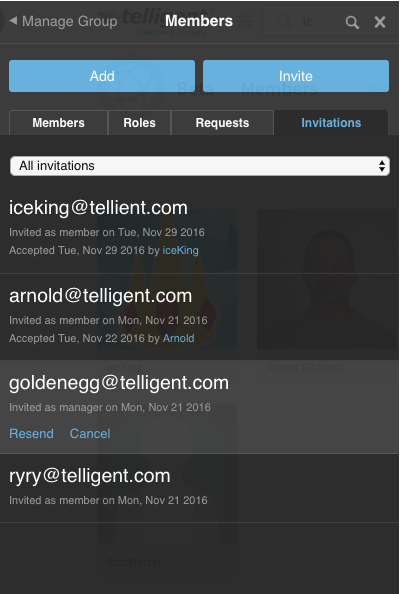Select the Invitations tab
400x594 pixels.
click(x=331, y=123)
